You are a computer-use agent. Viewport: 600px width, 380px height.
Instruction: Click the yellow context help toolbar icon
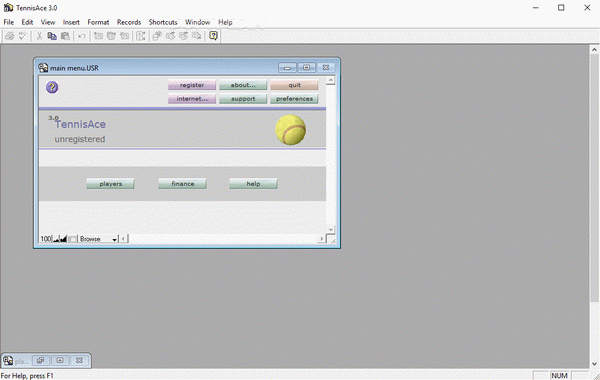click(214, 36)
